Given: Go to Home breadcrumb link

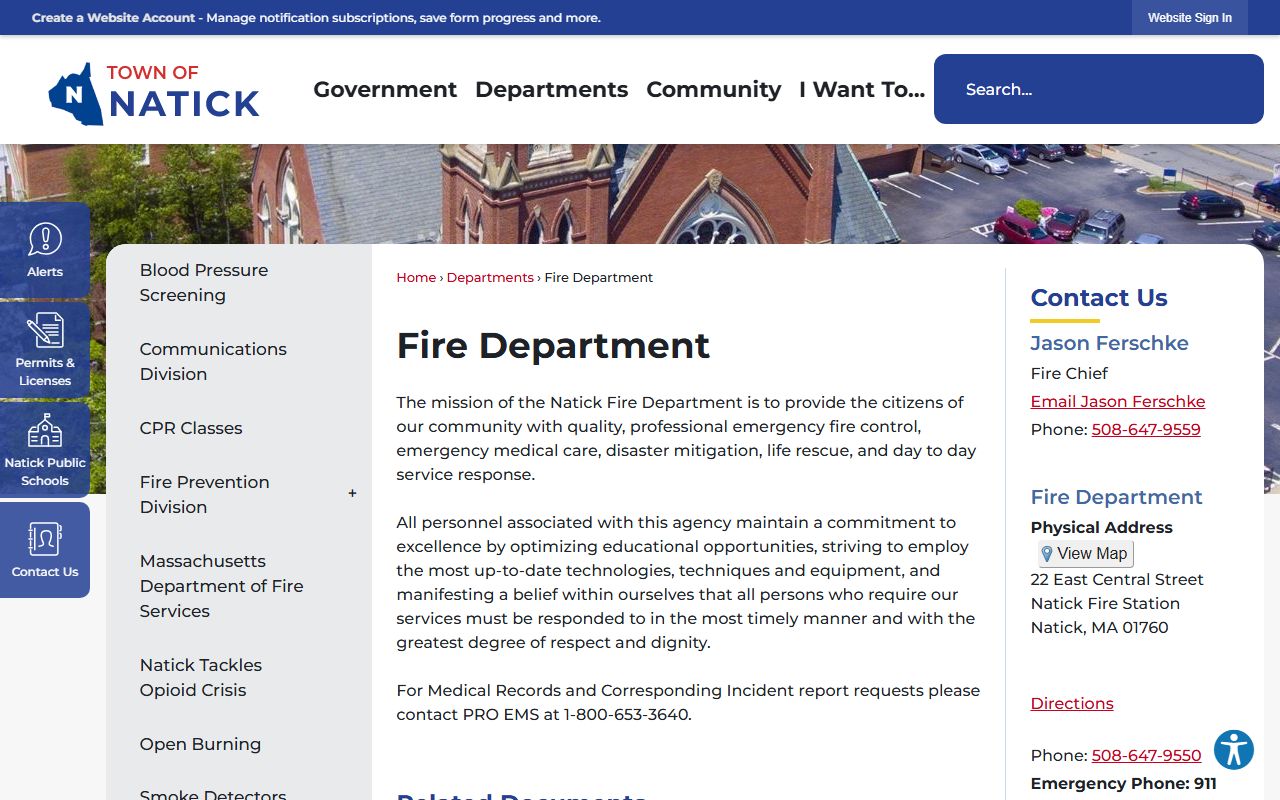Looking at the screenshot, I should click(416, 278).
